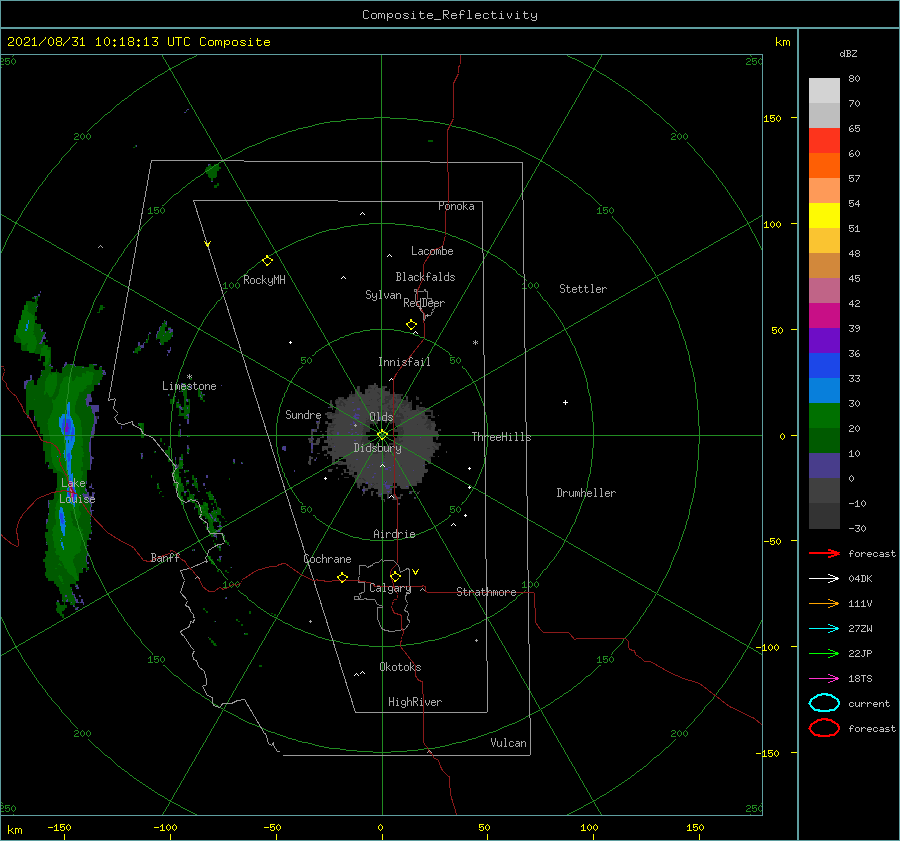This screenshot has width=900, height=841.
Task: Click the RedDeer city label
Action: tap(424, 303)
